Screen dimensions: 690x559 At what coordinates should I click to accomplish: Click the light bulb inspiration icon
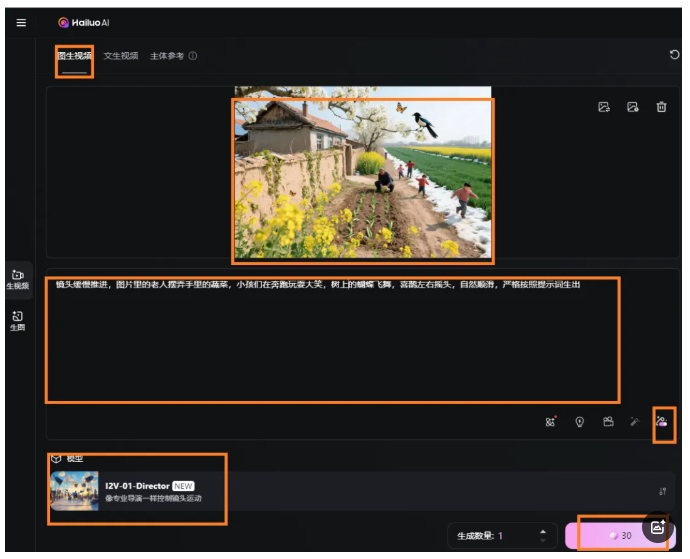click(x=579, y=422)
